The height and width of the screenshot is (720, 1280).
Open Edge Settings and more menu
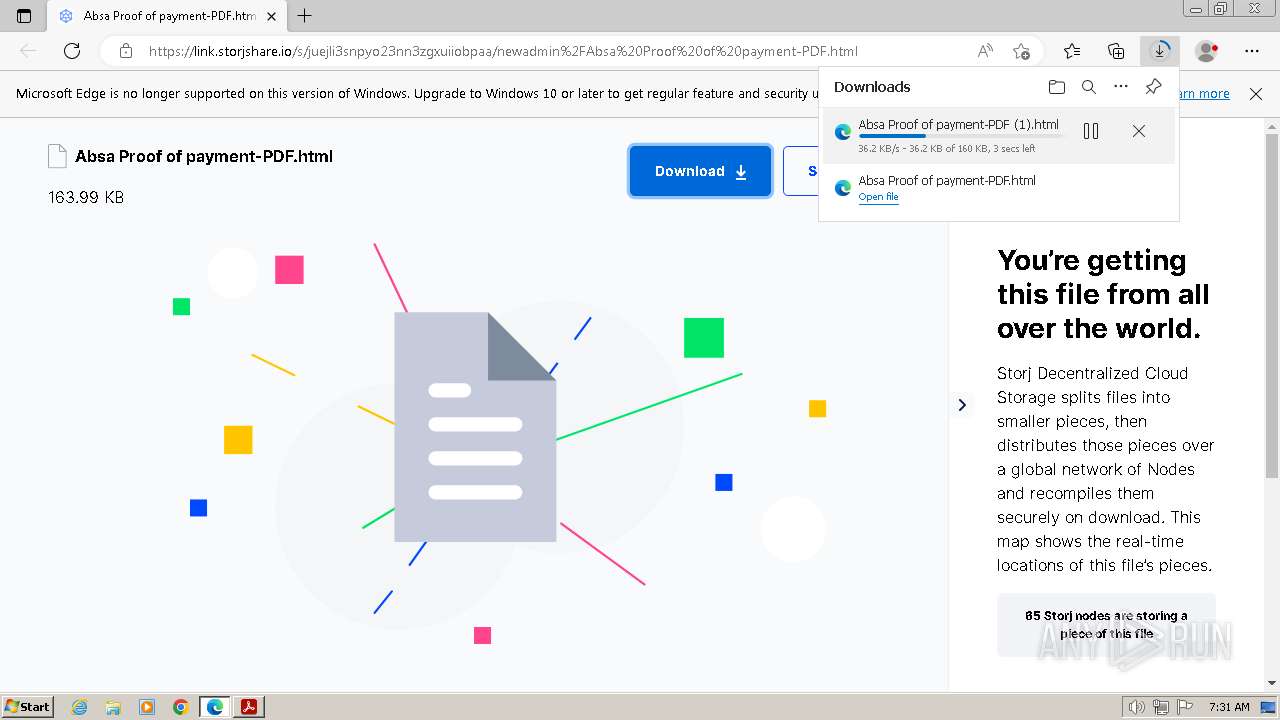pyautogui.click(x=1252, y=51)
